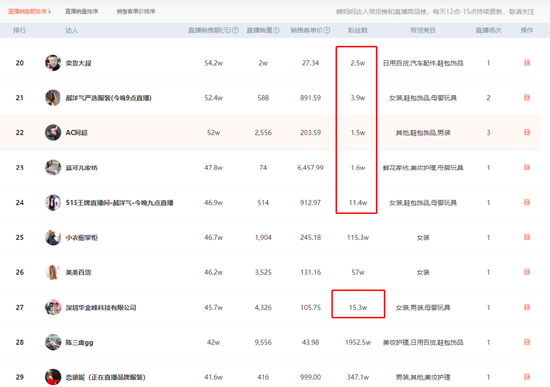Image resolution: width=550 pixels, height=387 pixels.
Task: Open the 深圳华金蜂科技有限公司 name link
Action: click(x=101, y=307)
